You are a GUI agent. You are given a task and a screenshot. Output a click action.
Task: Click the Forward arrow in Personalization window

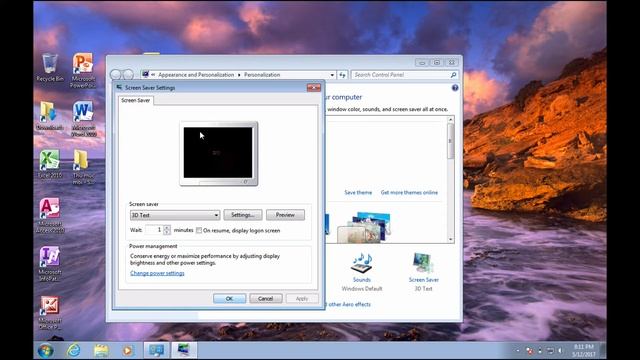[x=128, y=75]
